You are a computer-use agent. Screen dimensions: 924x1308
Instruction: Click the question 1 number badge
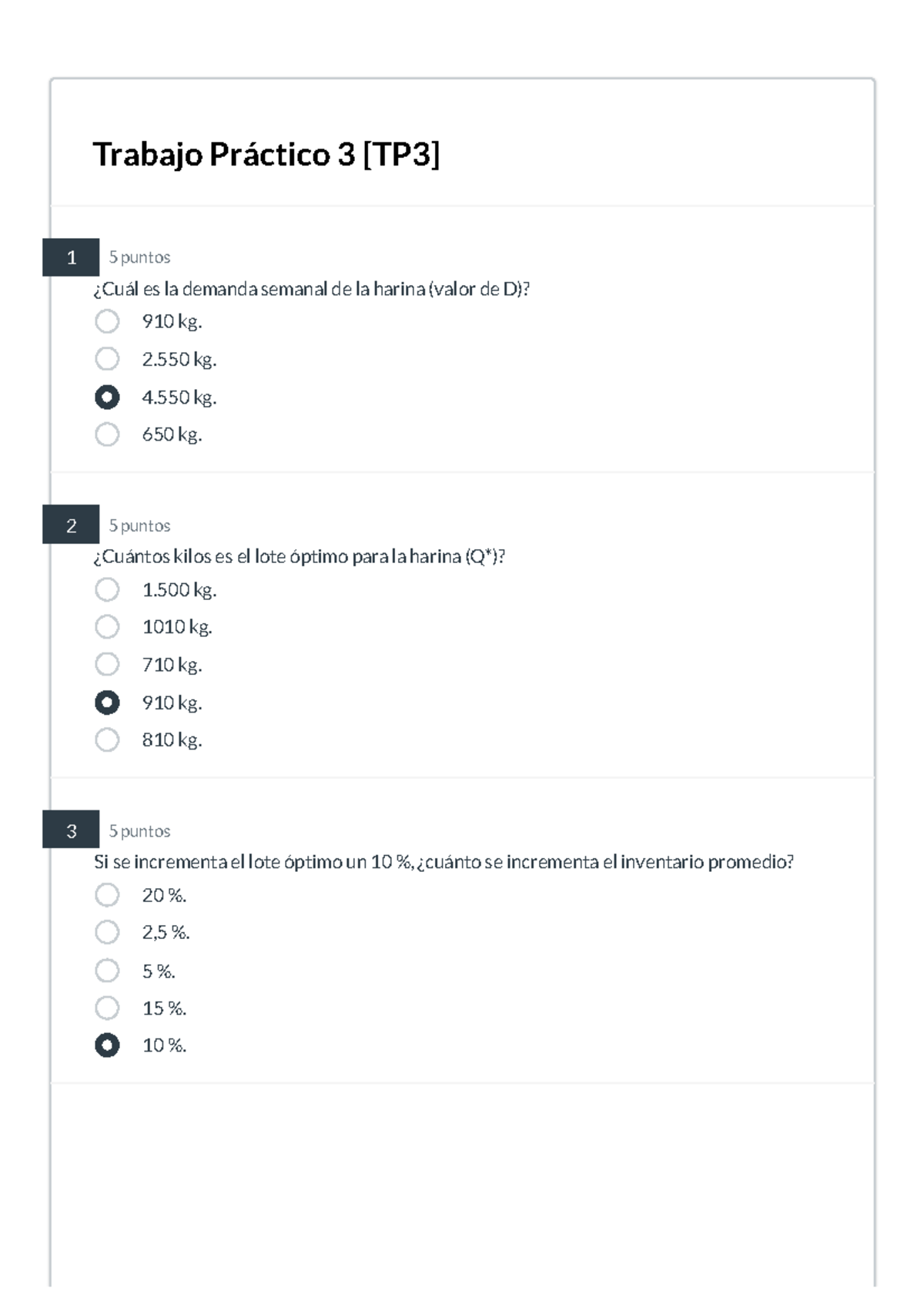click(x=71, y=257)
